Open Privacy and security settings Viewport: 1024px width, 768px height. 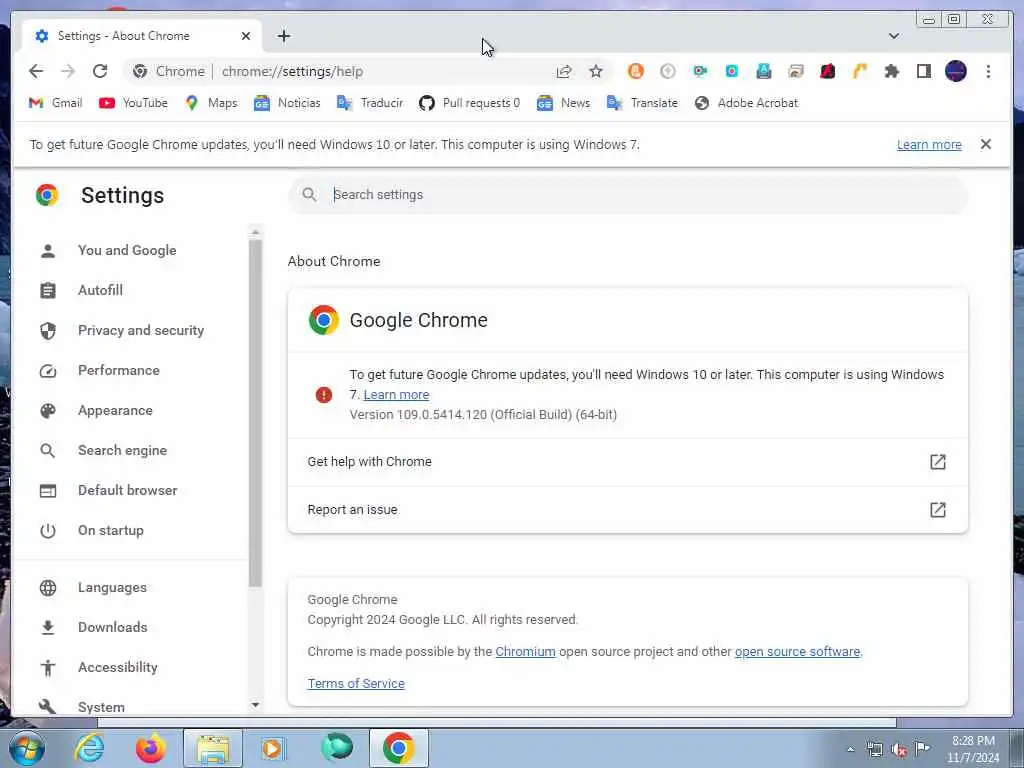click(x=140, y=330)
